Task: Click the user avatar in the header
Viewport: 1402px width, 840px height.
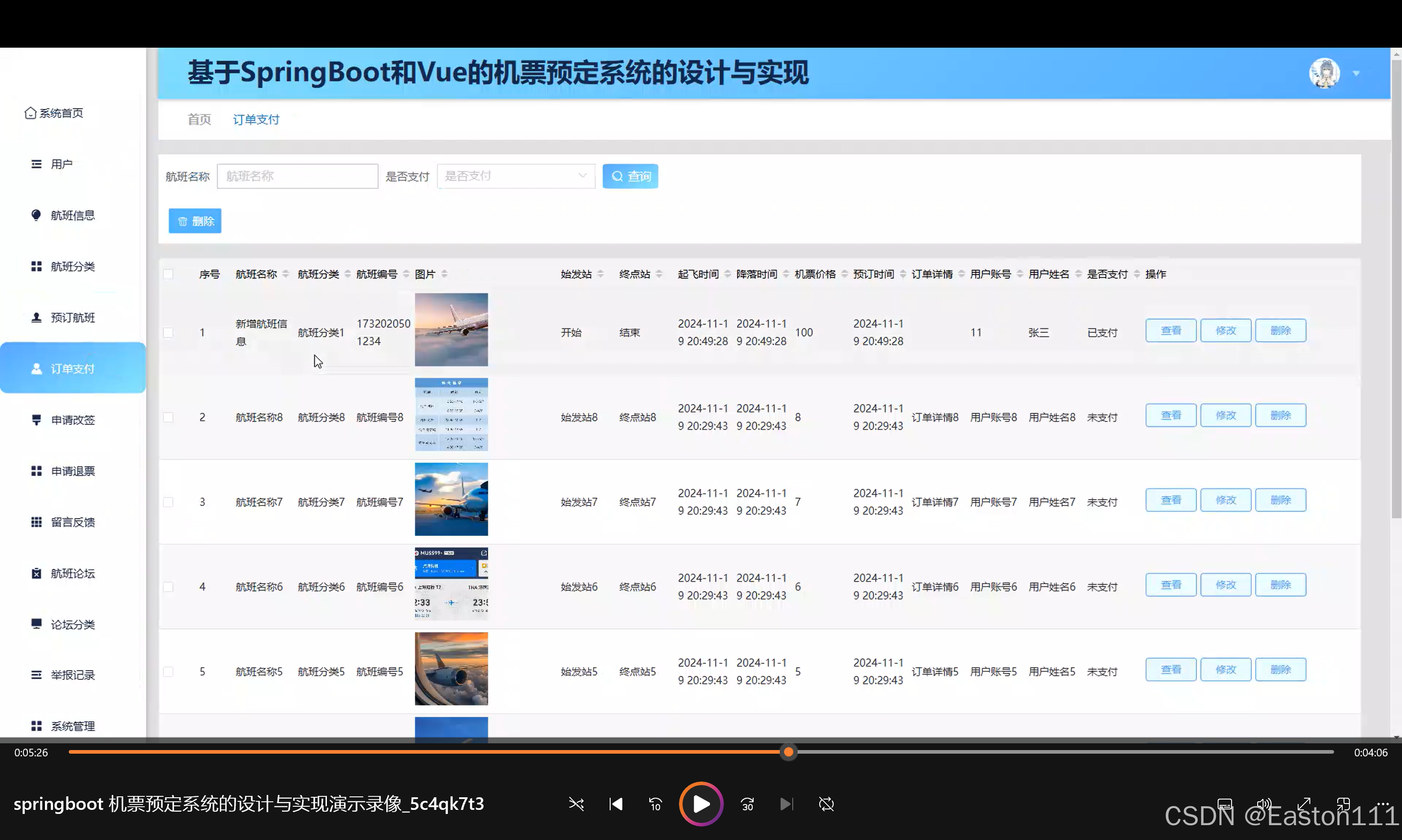Action: pos(1324,73)
